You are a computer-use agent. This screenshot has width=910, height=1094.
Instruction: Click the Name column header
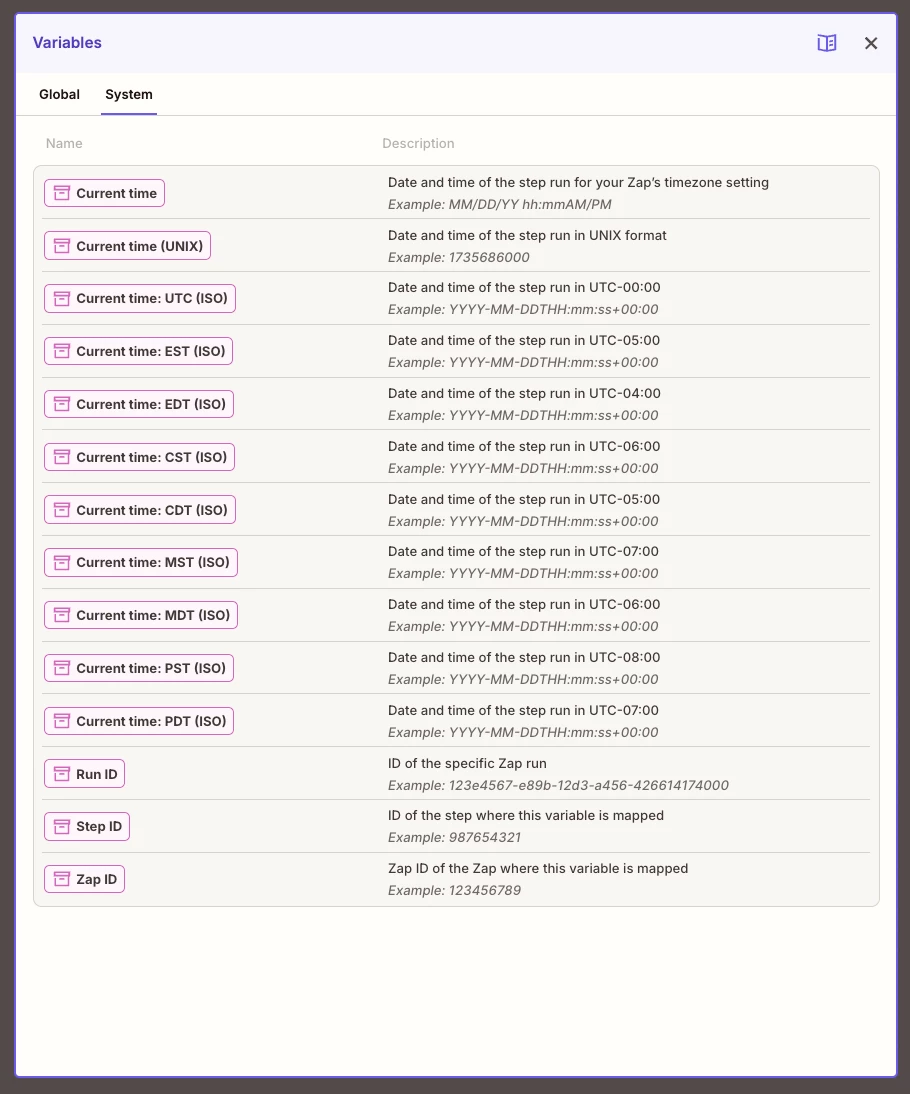pos(64,143)
